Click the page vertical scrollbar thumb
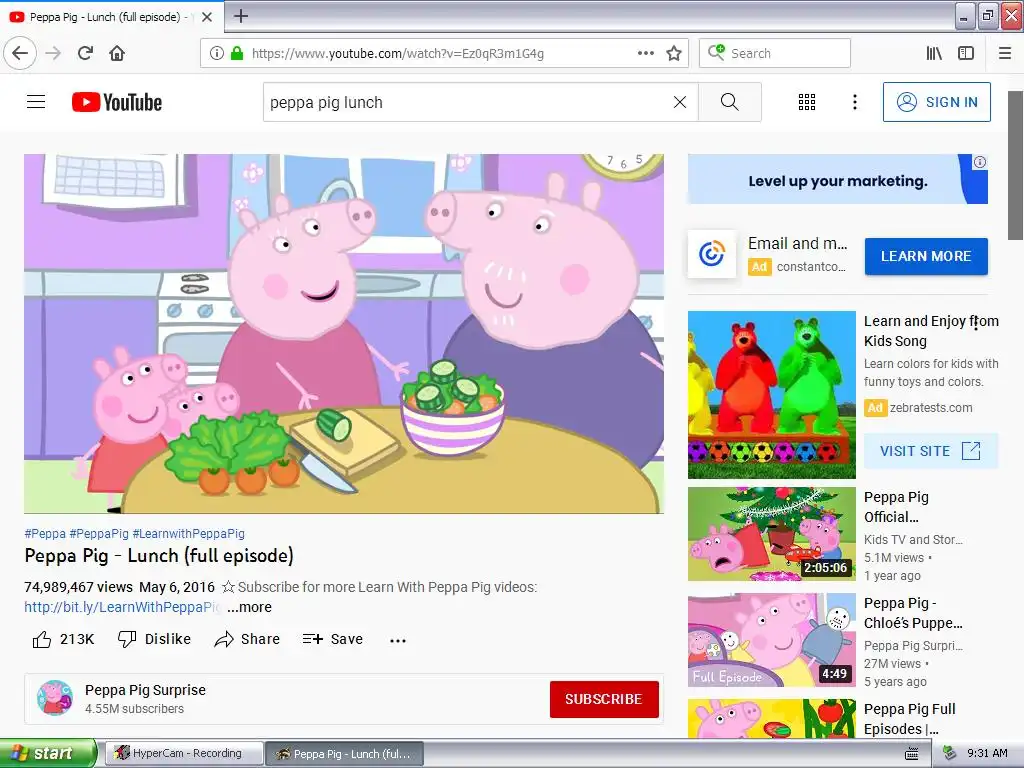This screenshot has height=768, width=1024. click(1015, 165)
